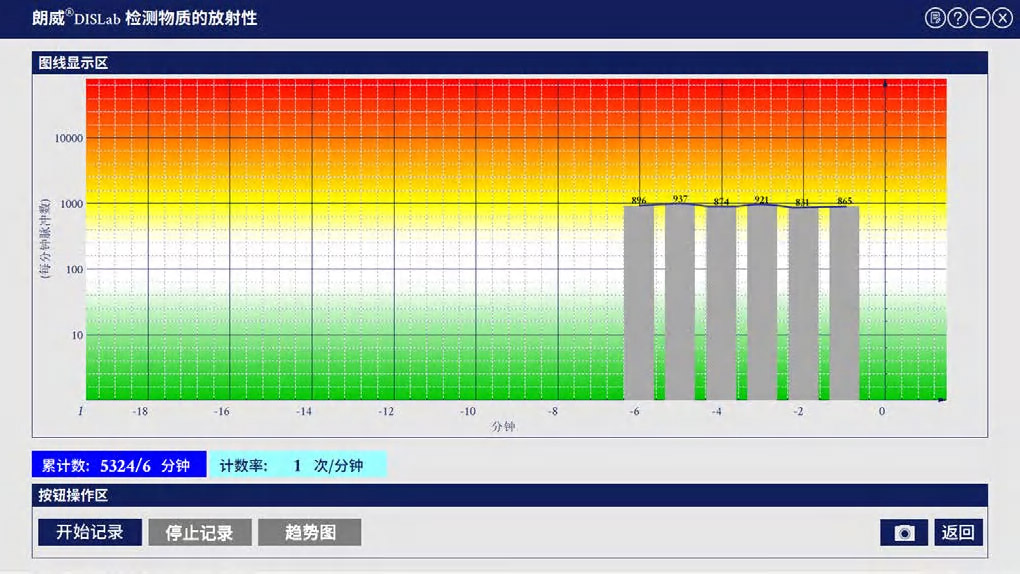Click the bar labeled 831
Viewport: 1020px width, 574px height.
pyautogui.click(x=803, y=304)
